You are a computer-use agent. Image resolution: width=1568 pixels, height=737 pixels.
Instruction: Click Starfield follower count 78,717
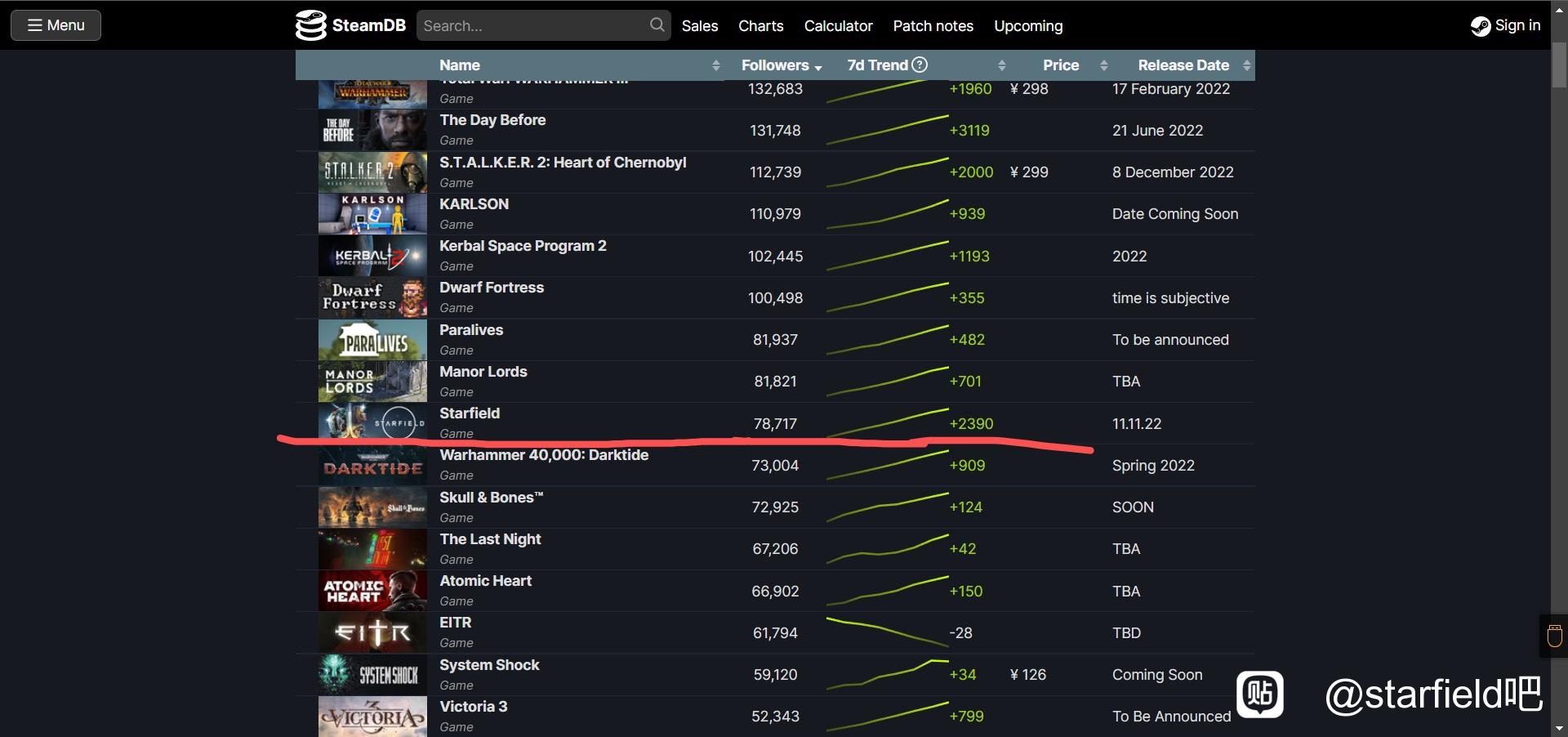775,424
